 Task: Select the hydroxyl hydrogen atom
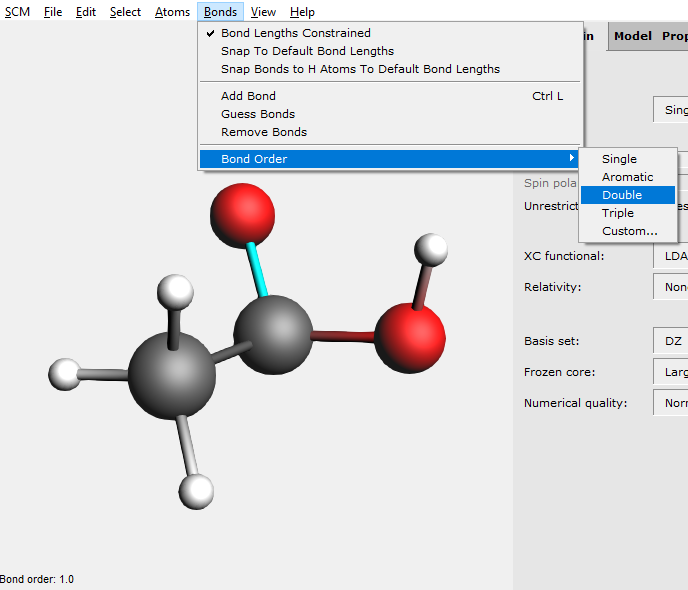[431, 250]
